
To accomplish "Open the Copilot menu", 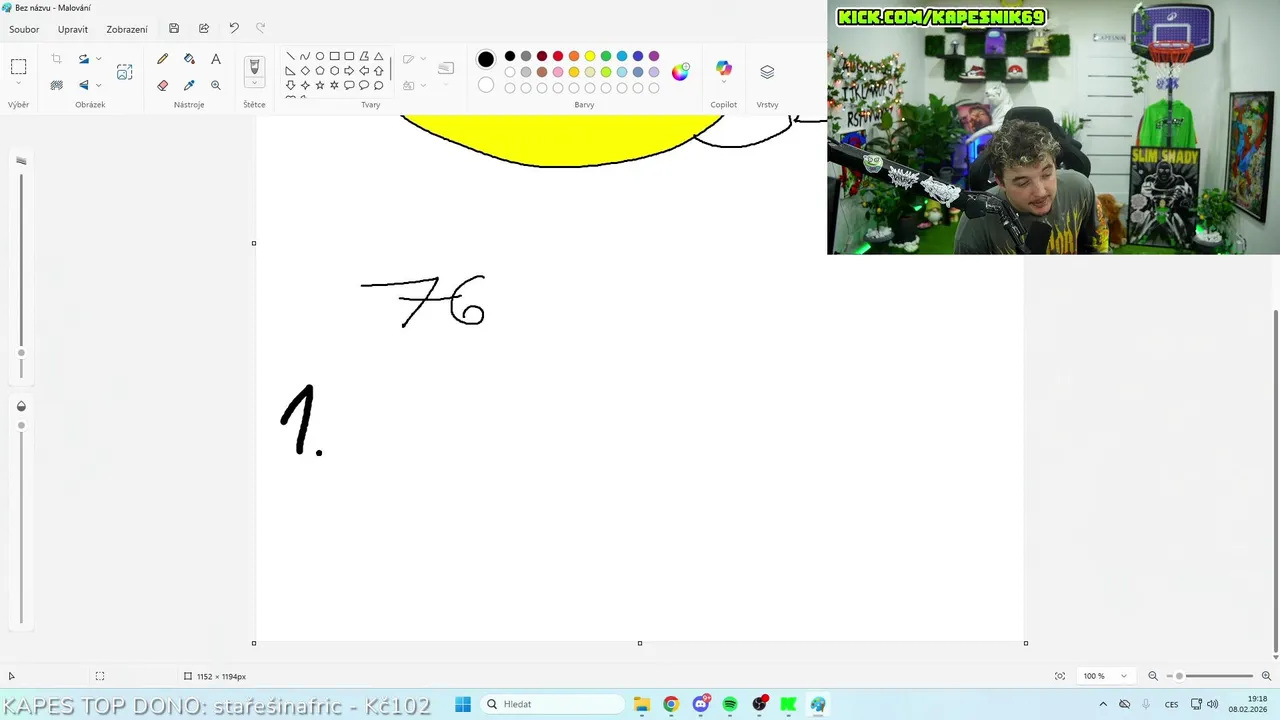I will [723, 70].
